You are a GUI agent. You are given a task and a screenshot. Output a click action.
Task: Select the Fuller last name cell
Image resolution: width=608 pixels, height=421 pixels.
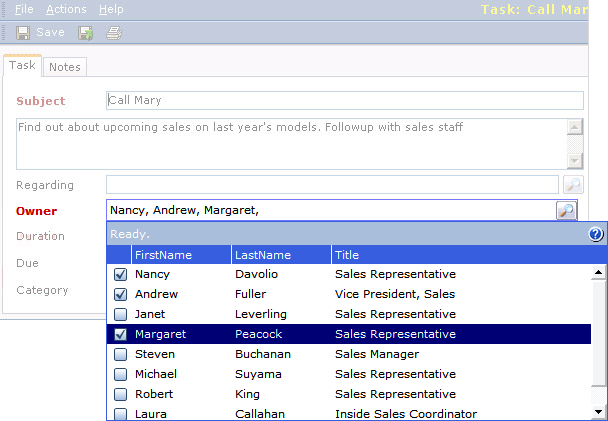point(250,294)
